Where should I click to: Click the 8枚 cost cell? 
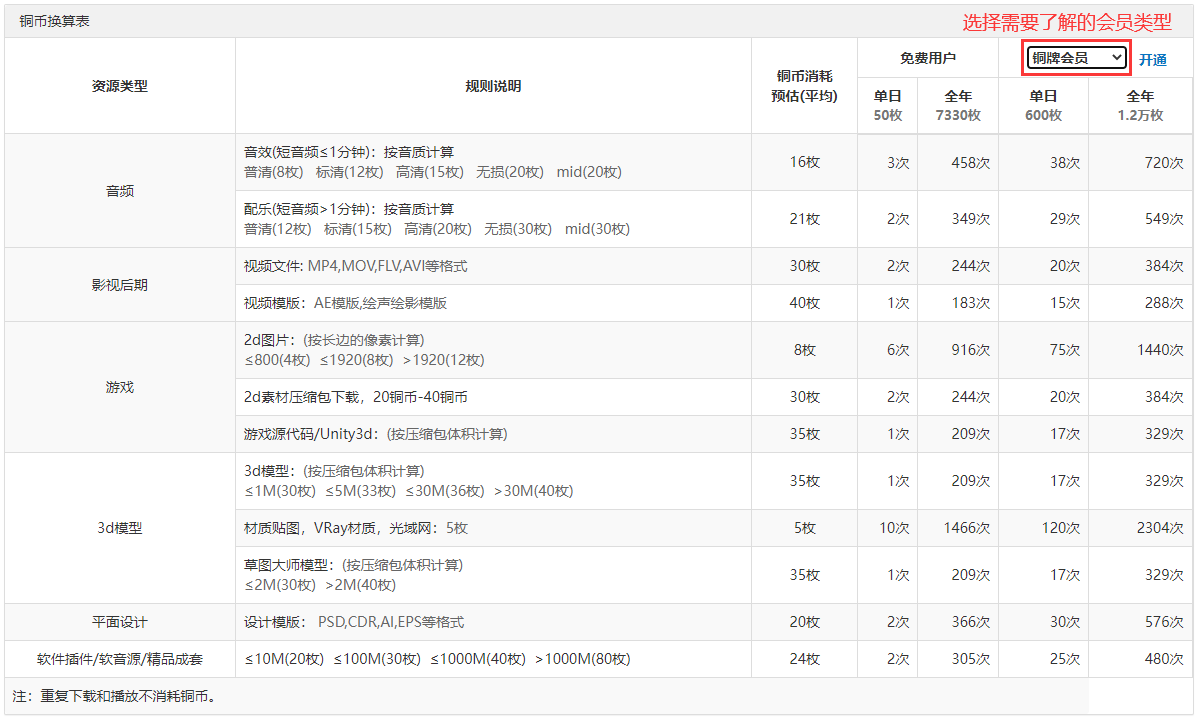804,350
